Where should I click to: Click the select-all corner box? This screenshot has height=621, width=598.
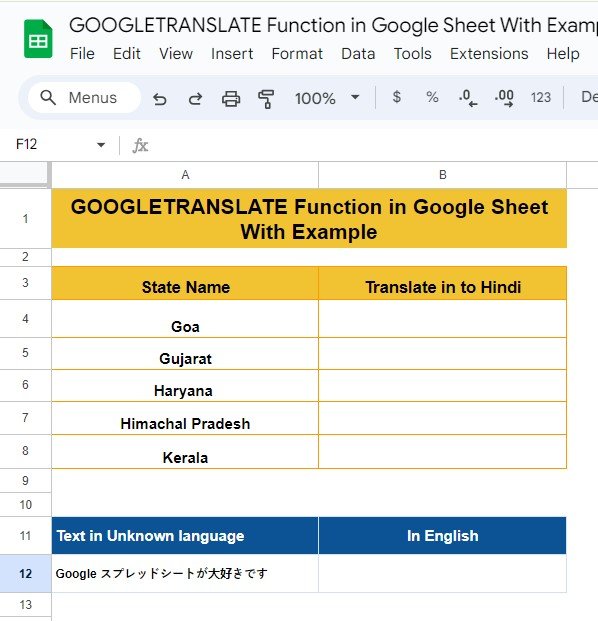pyautogui.click(x=25, y=174)
